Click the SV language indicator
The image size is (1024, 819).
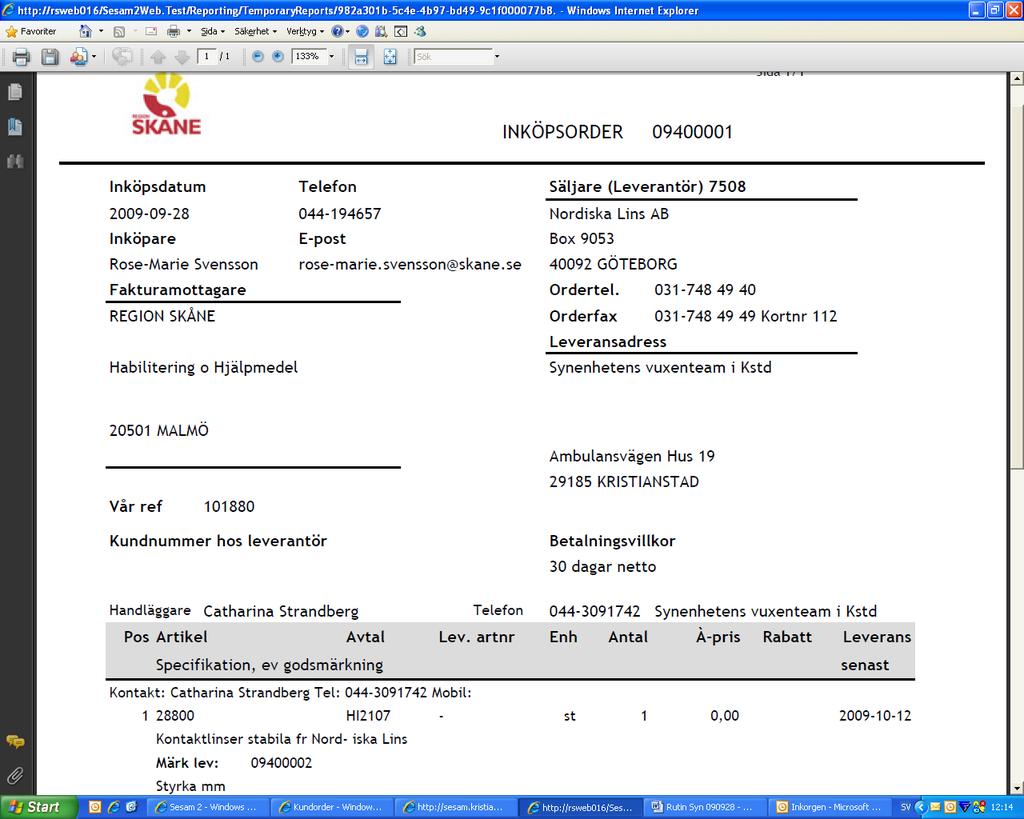906,807
